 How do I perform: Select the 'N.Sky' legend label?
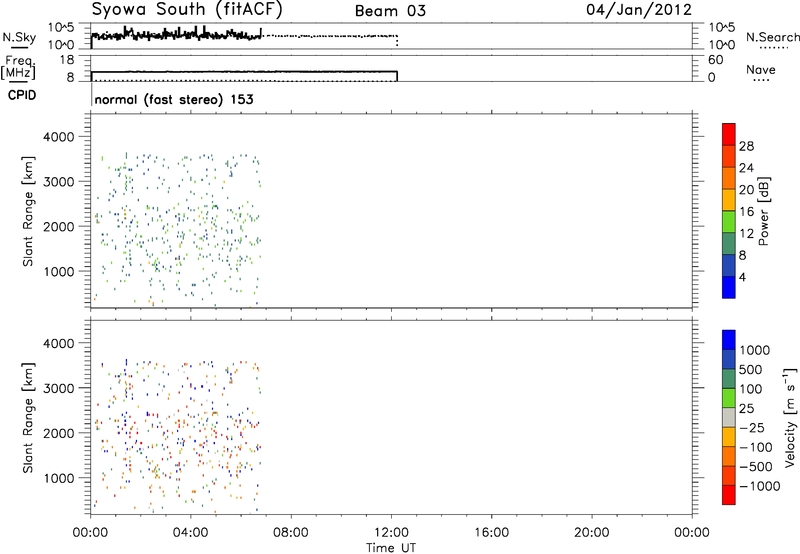(19, 38)
